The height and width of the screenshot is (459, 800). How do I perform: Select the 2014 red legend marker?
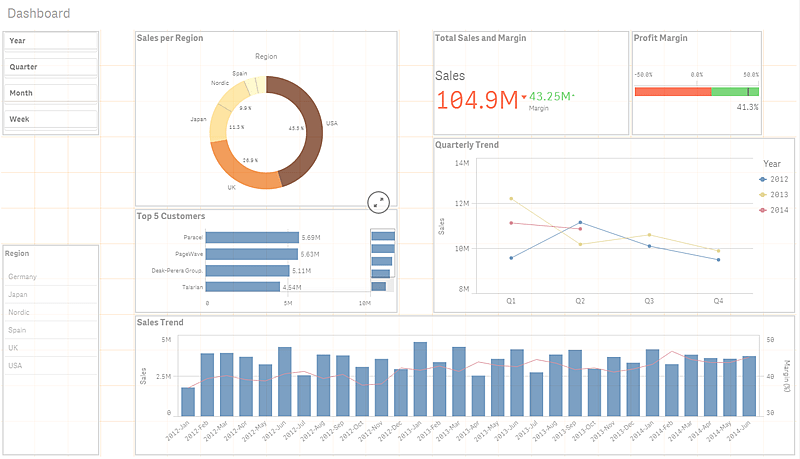coord(764,210)
